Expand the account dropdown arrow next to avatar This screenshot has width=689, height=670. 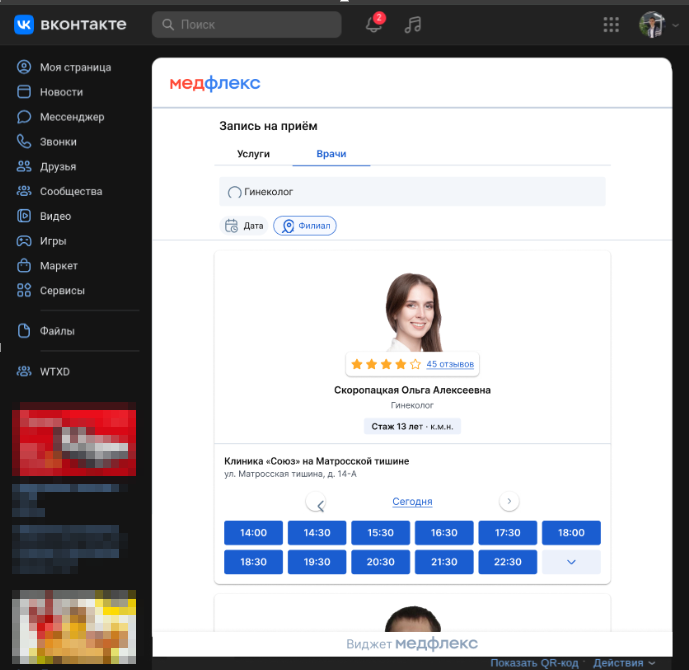coord(675,25)
